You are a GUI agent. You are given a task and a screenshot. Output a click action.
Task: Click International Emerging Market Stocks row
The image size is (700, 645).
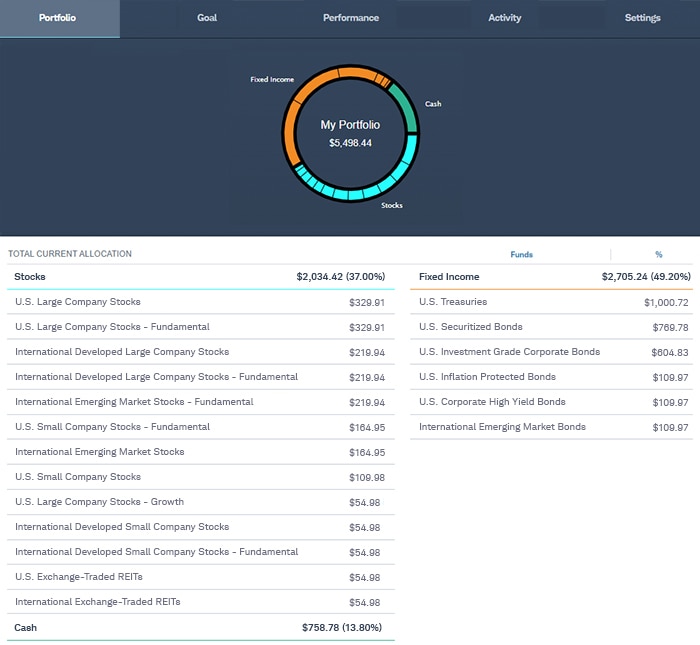click(x=200, y=452)
